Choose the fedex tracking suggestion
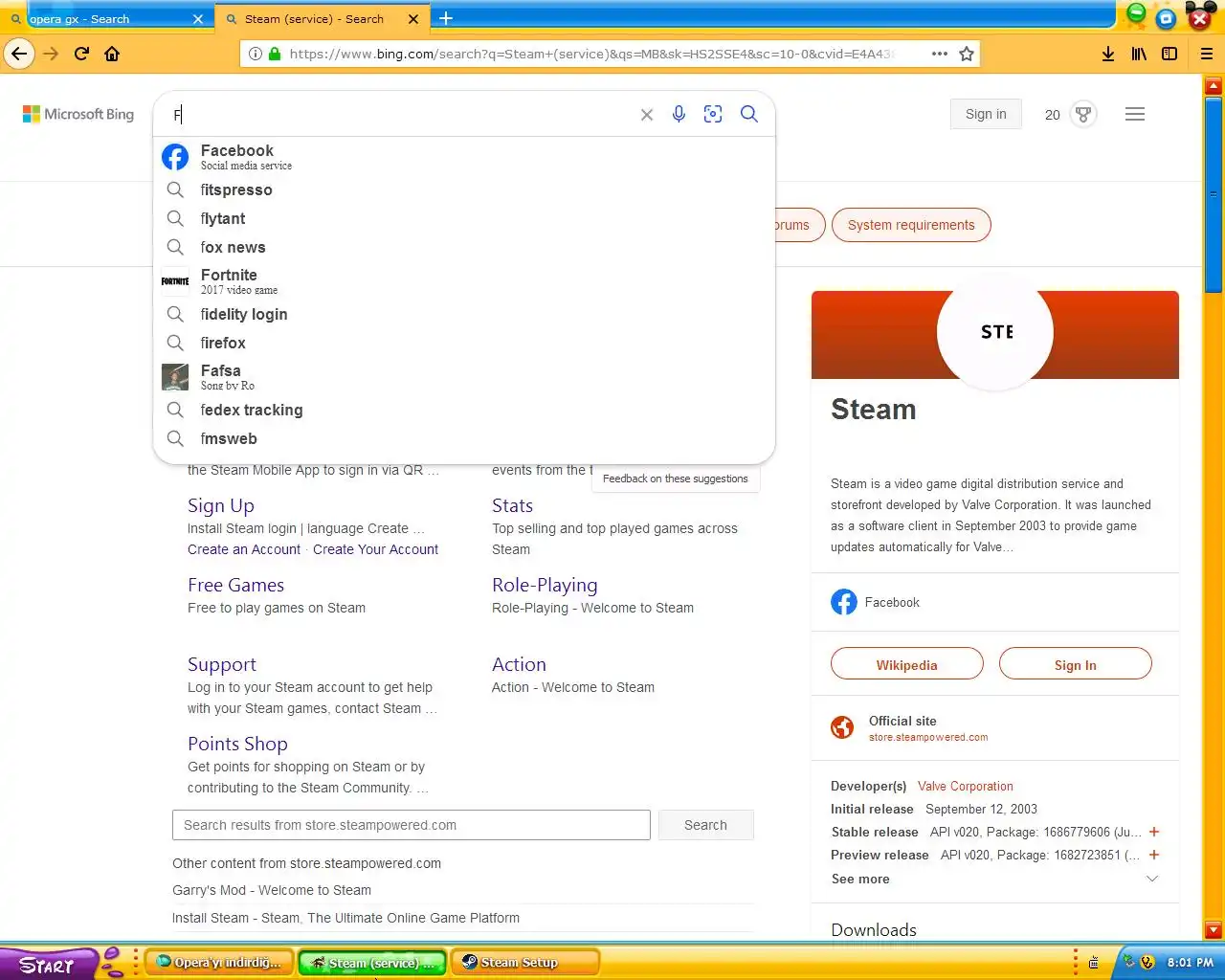This screenshot has height=980, width=1225. [464, 410]
